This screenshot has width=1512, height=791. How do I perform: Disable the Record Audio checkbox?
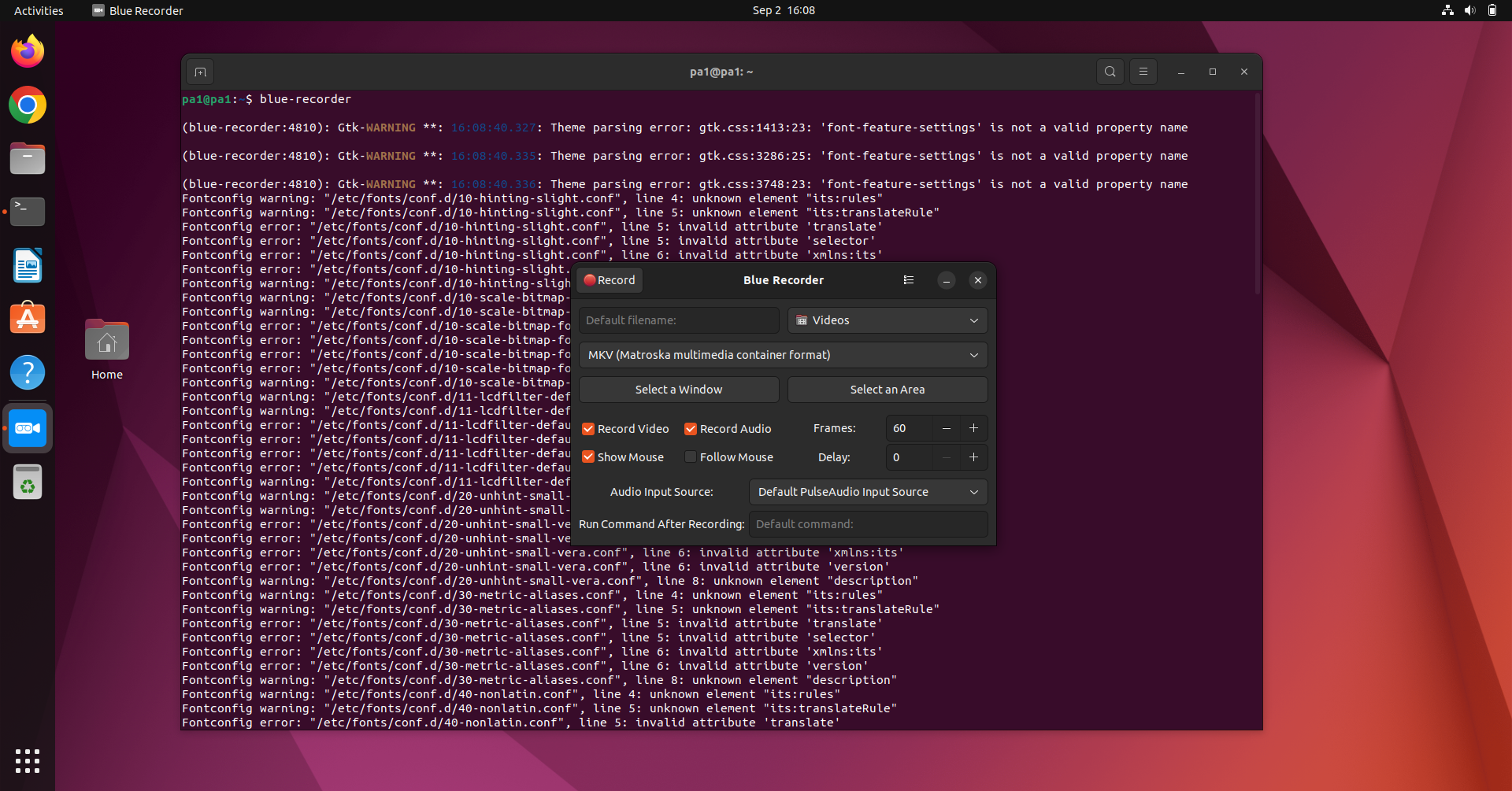[691, 429]
